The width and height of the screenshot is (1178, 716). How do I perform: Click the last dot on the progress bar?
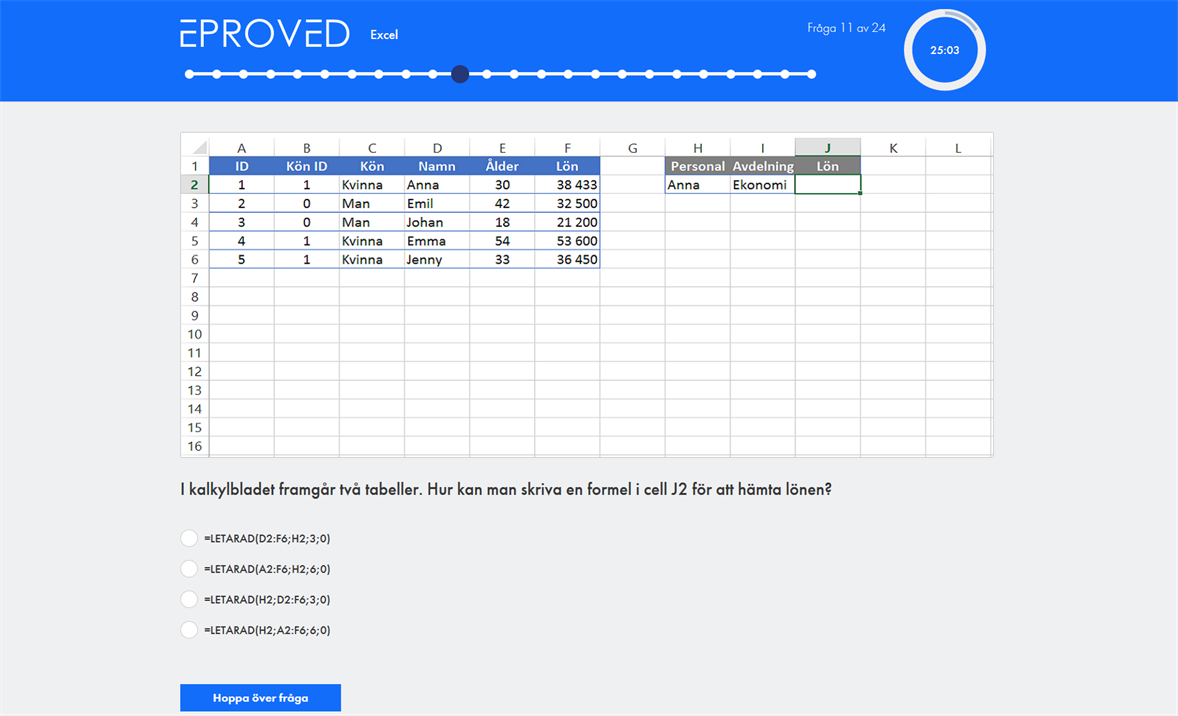[811, 74]
